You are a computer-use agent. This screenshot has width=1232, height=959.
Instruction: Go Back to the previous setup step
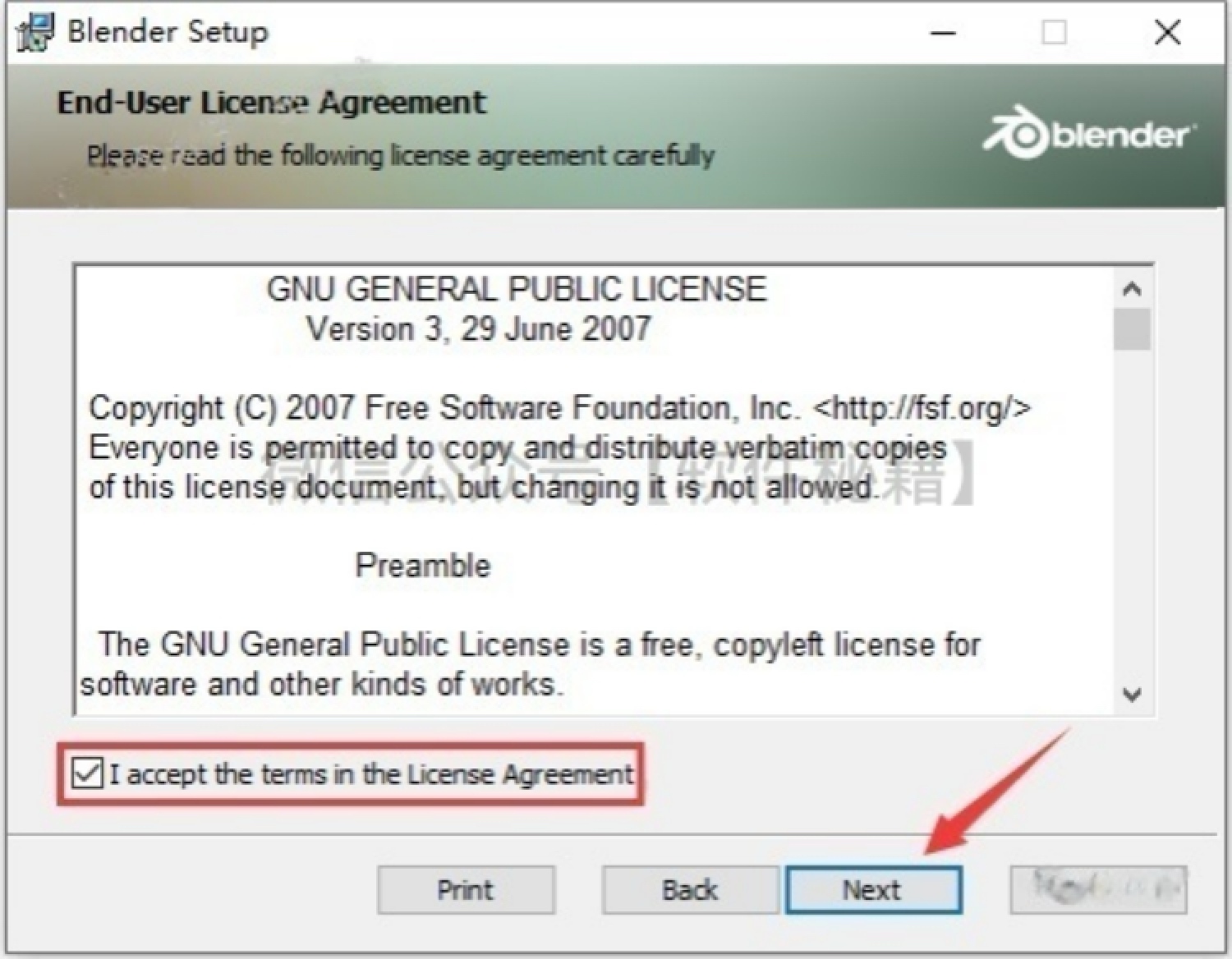tap(690, 890)
